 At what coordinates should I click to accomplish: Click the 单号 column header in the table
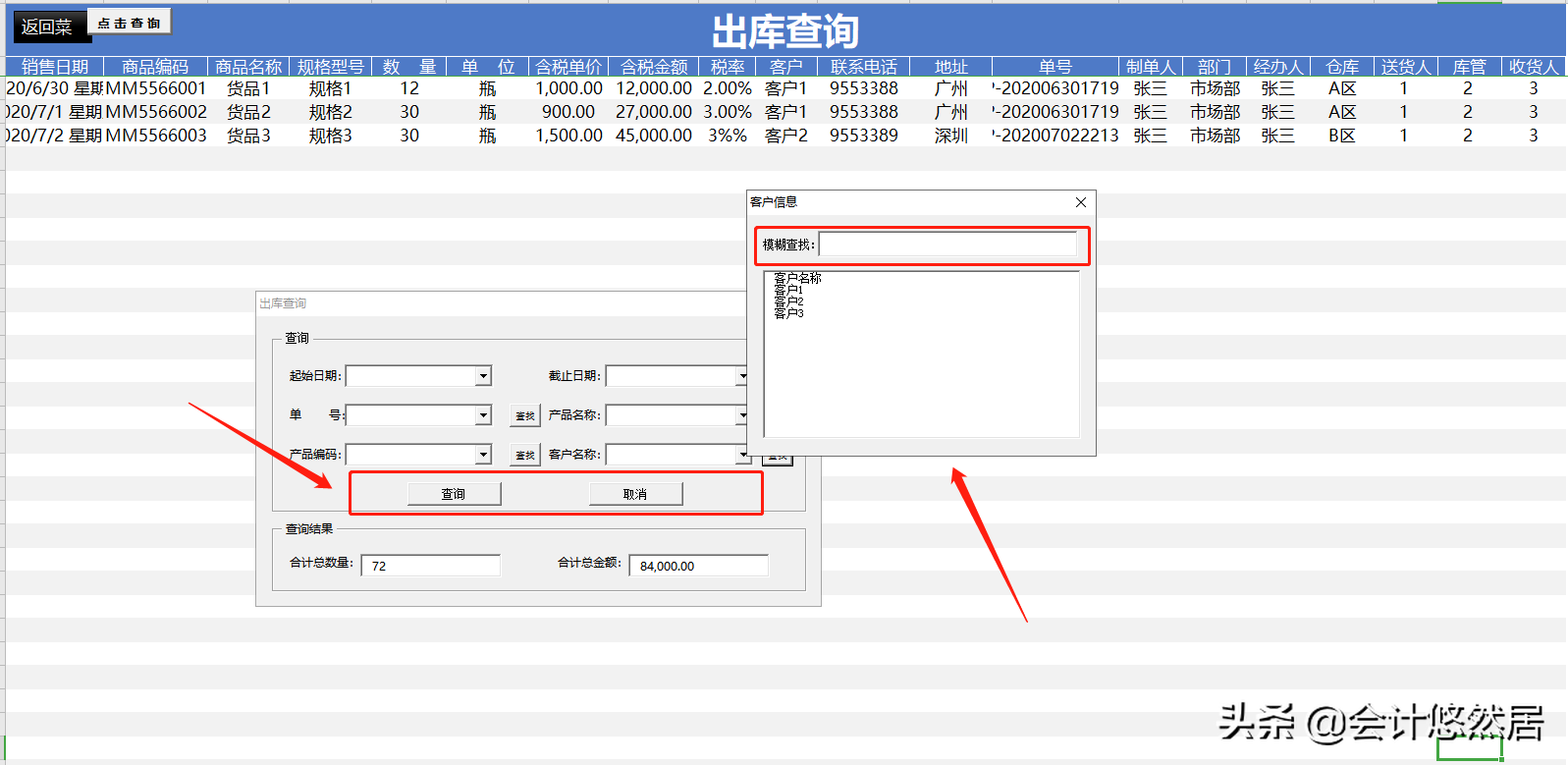1055,67
